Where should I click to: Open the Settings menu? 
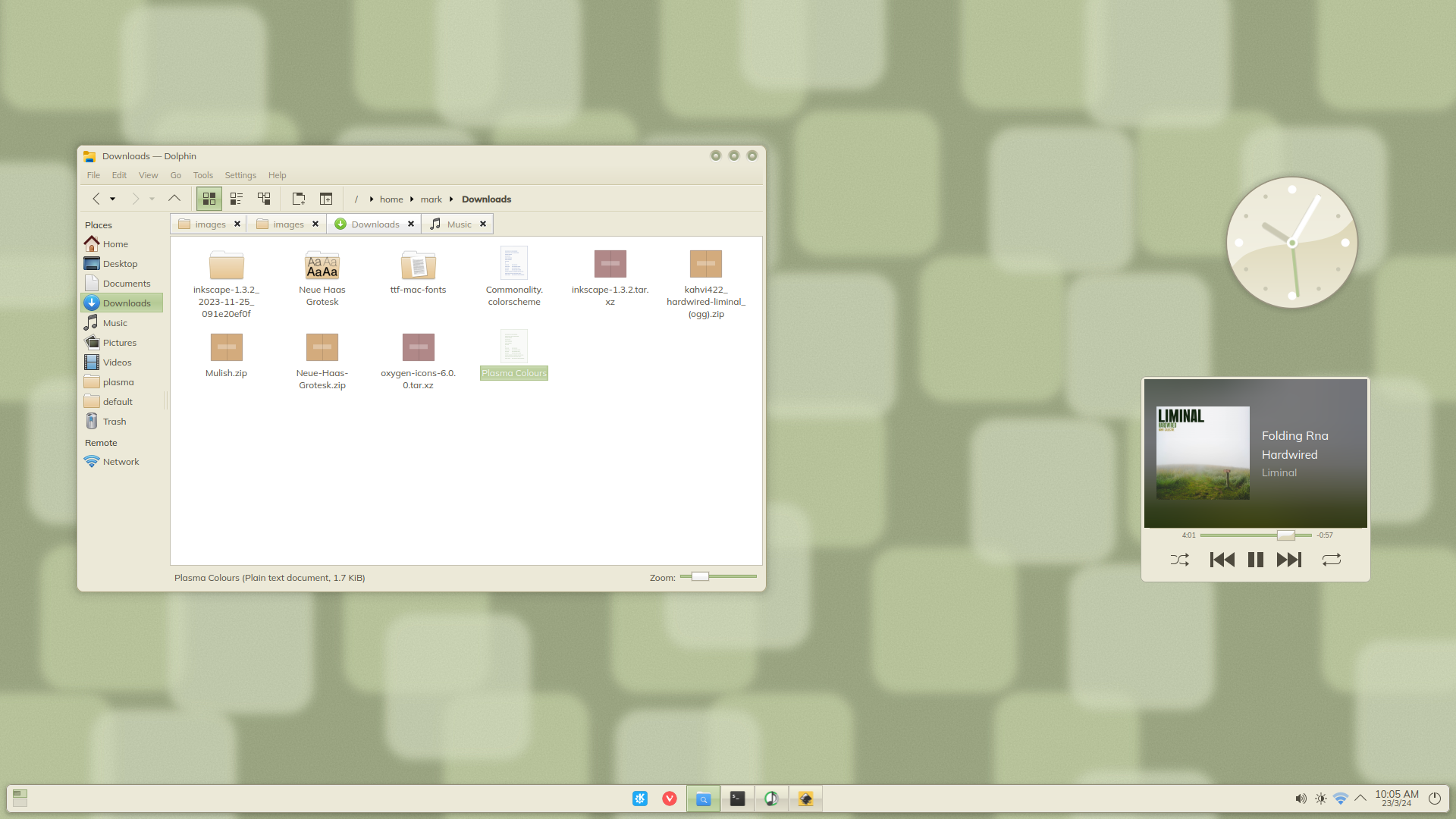(x=240, y=175)
